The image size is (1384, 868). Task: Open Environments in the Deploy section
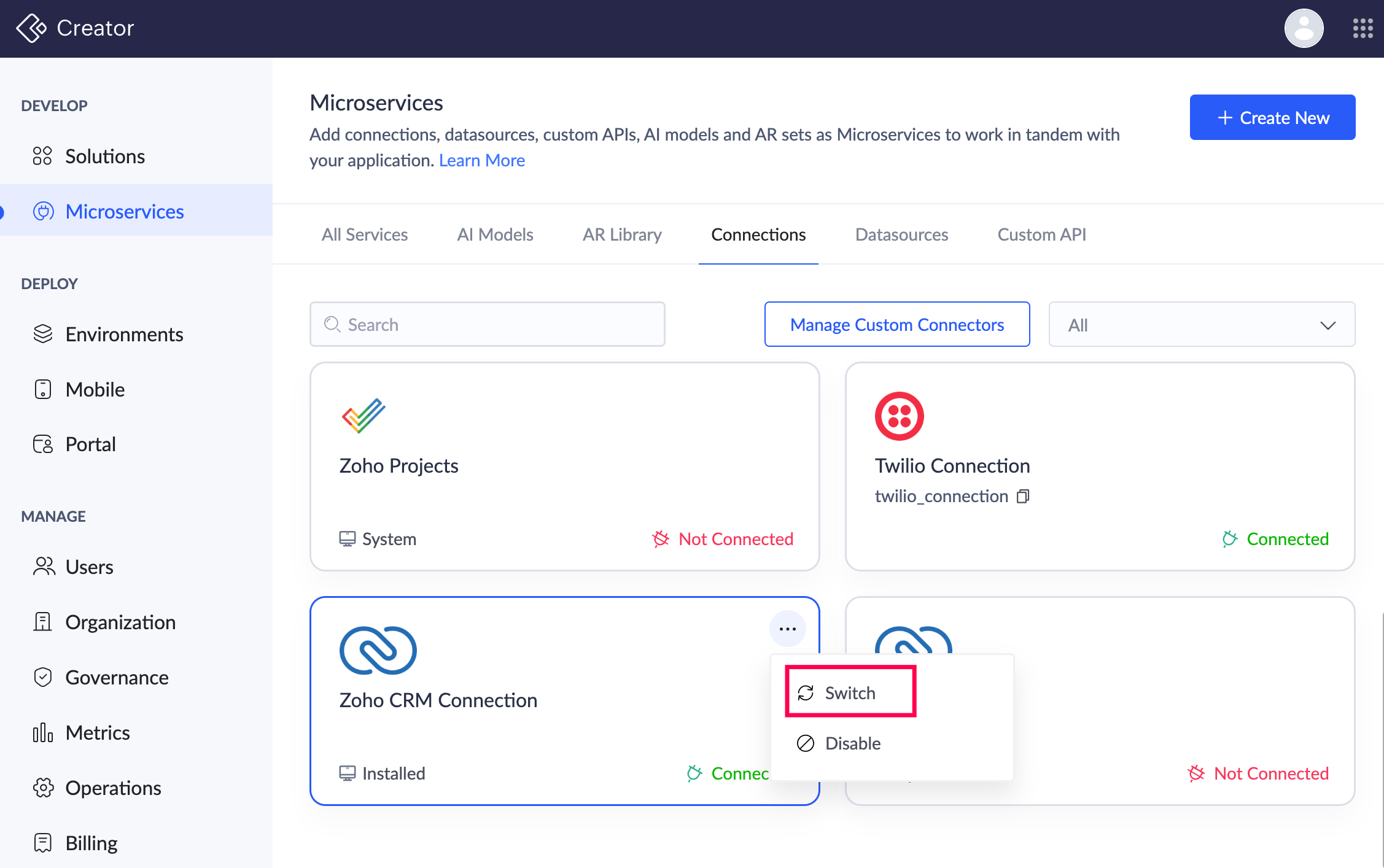124,335
